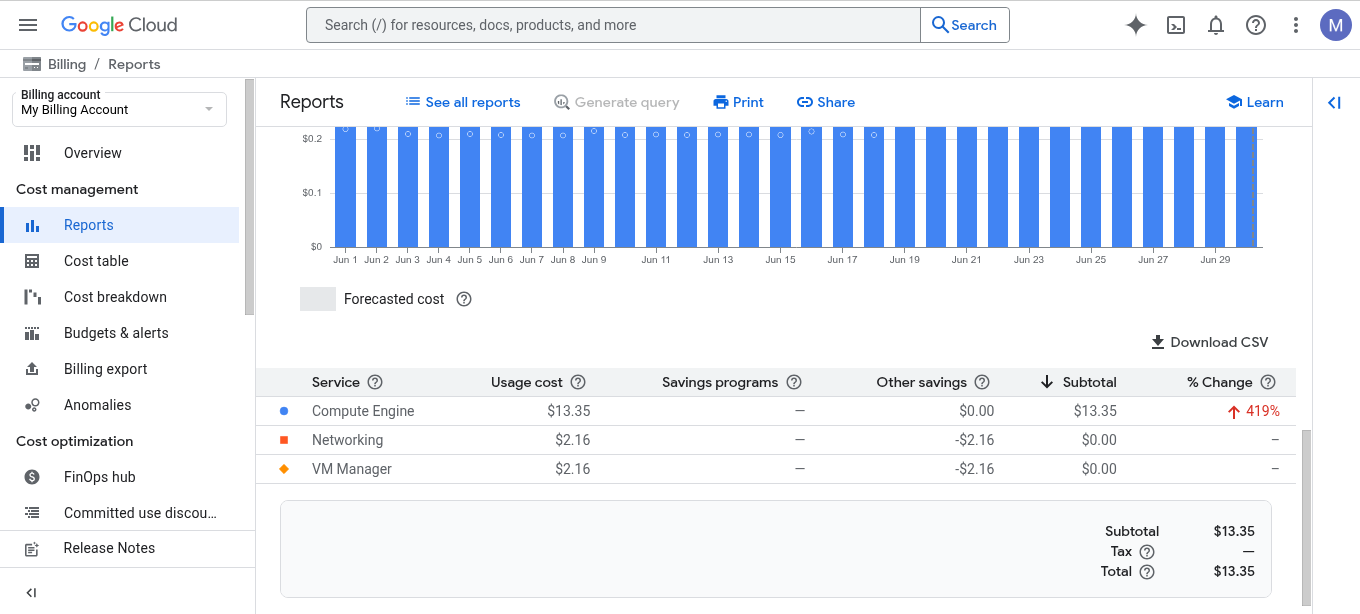Click the Tax info help icon
Viewport: 1360px width, 614px height.
tap(1147, 552)
